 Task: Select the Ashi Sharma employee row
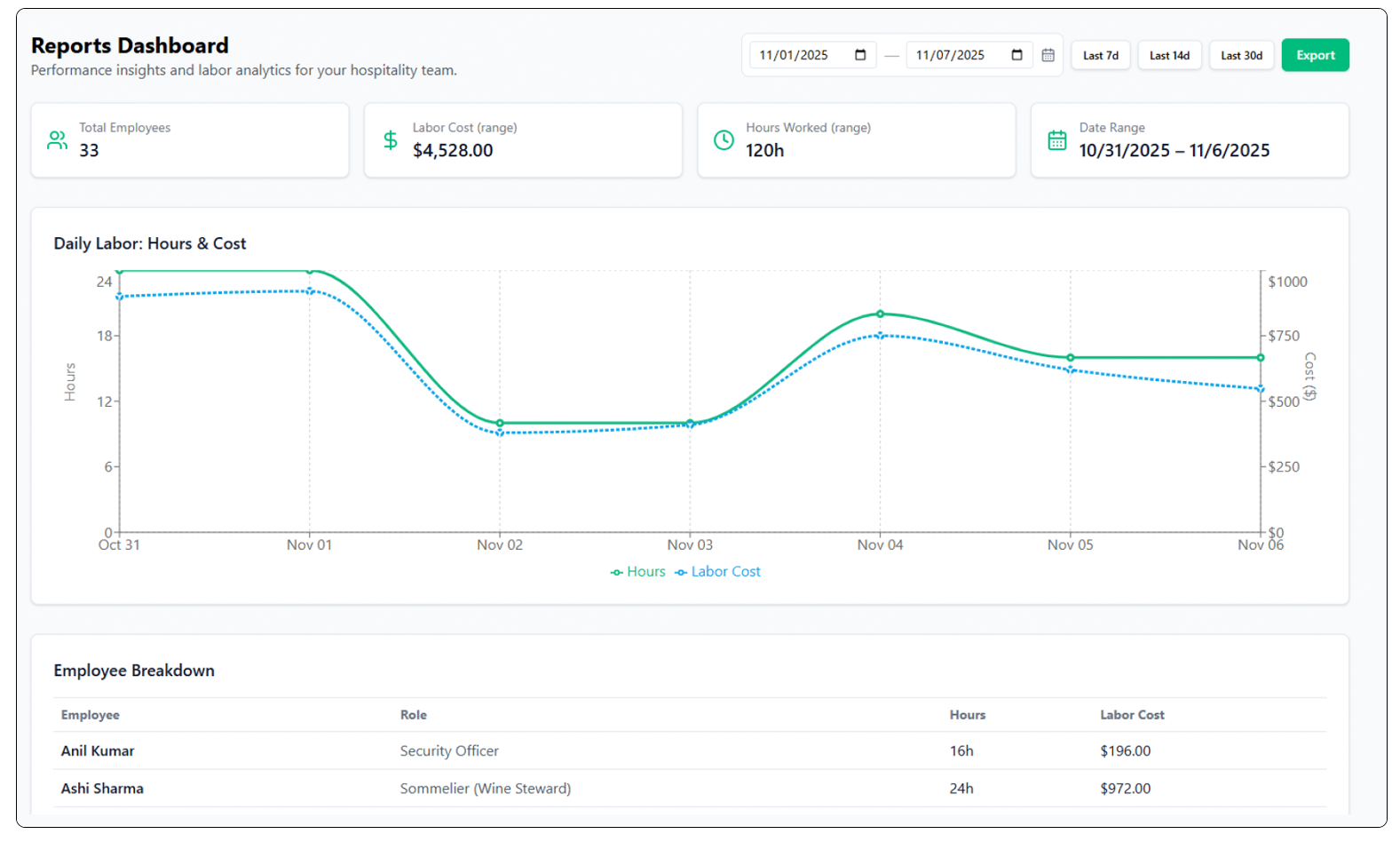(x=102, y=788)
